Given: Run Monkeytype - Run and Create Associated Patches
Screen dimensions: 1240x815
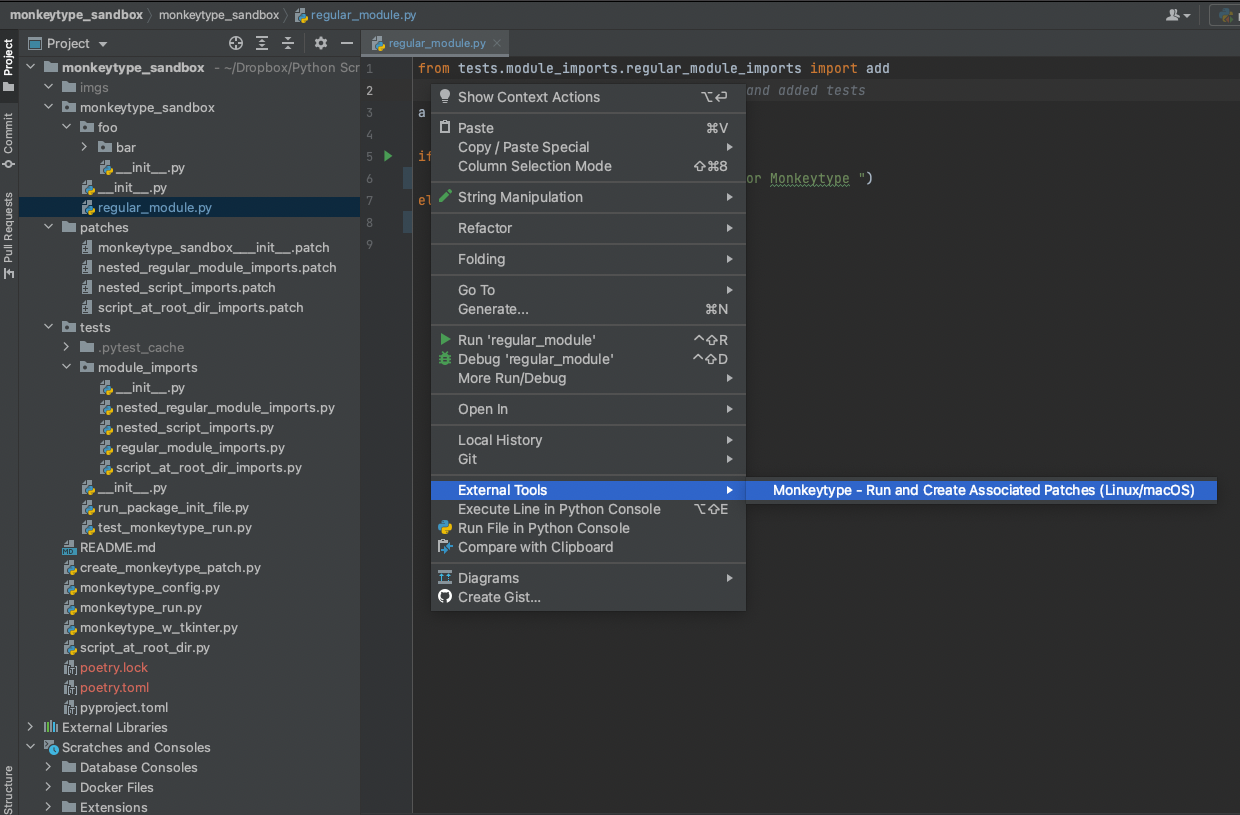Looking at the screenshot, I should click(982, 490).
